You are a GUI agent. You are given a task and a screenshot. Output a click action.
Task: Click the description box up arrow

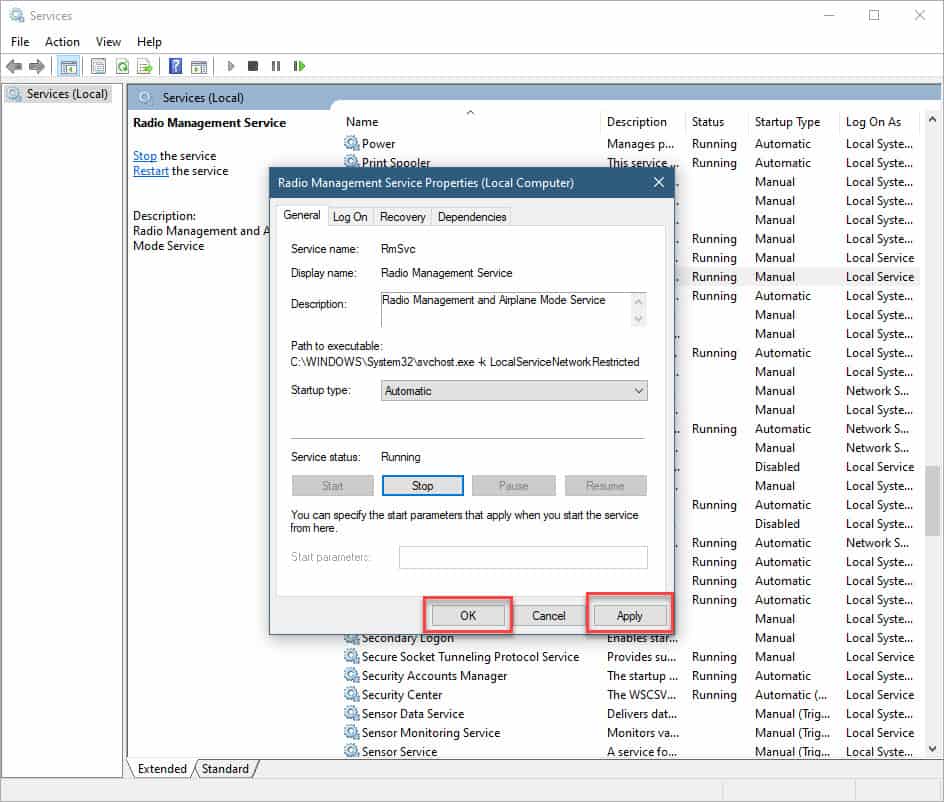tap(639, 300)
